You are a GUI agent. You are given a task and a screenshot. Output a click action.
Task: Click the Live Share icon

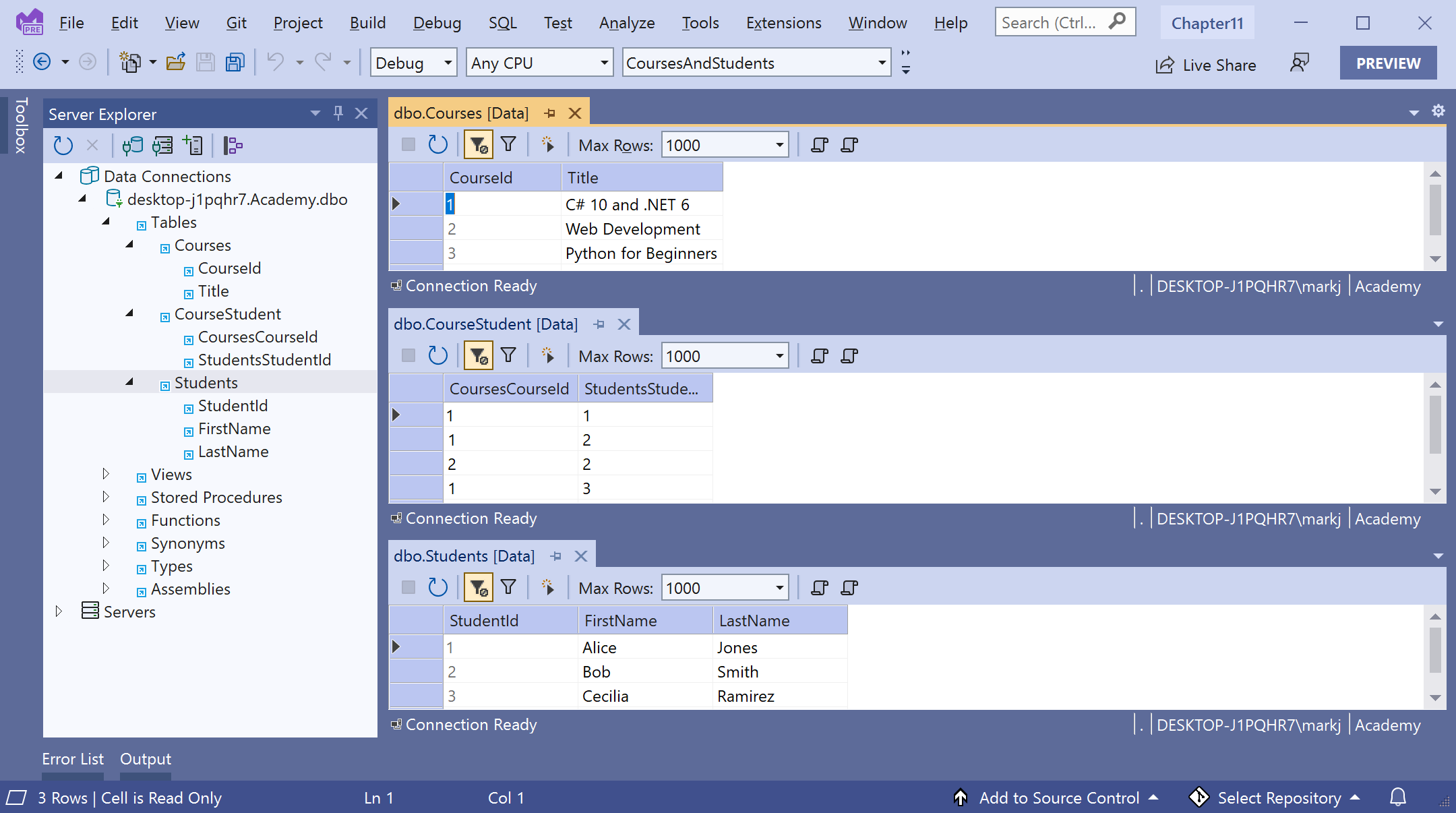click(1165, 65)
